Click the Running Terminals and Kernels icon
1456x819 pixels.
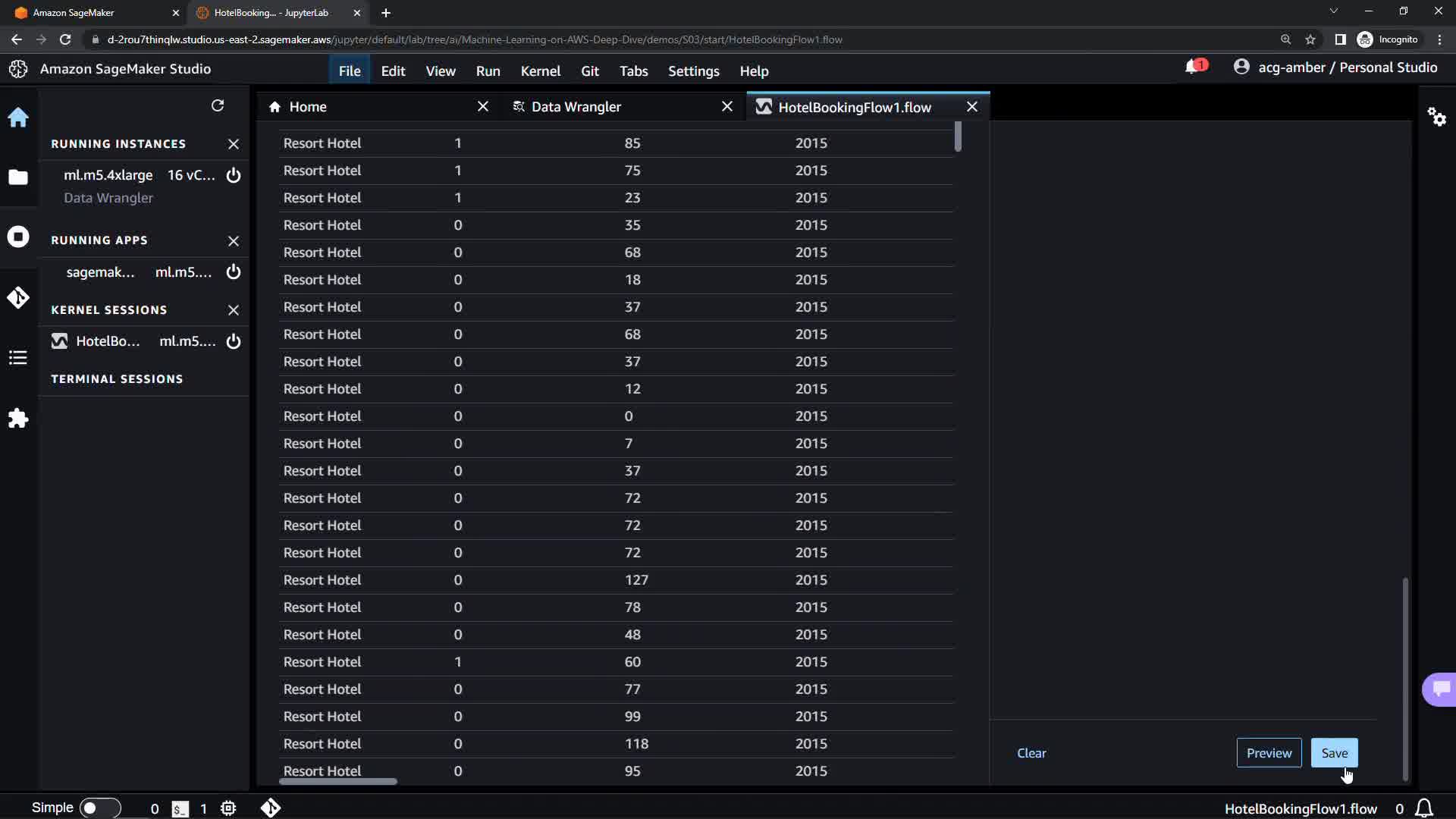pos(18,237)
